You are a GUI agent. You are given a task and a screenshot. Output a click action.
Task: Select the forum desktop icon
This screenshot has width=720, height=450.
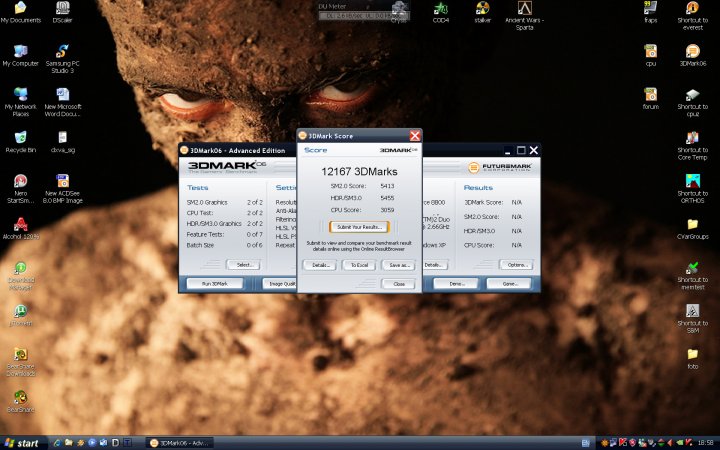[x=651, y=99]
